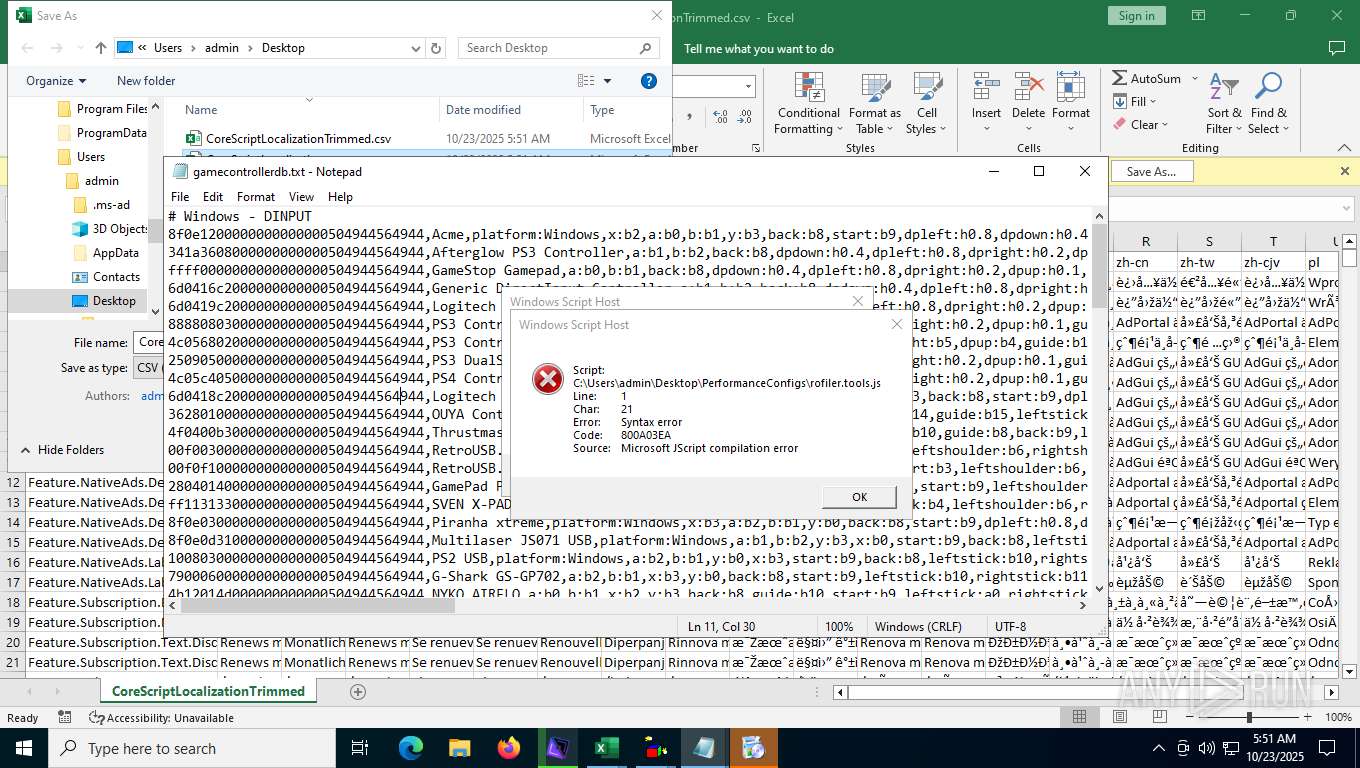Open the Save As help icon
This screenshot has width=1360, height=768.
pyautogui.click(x=648, y=81)
